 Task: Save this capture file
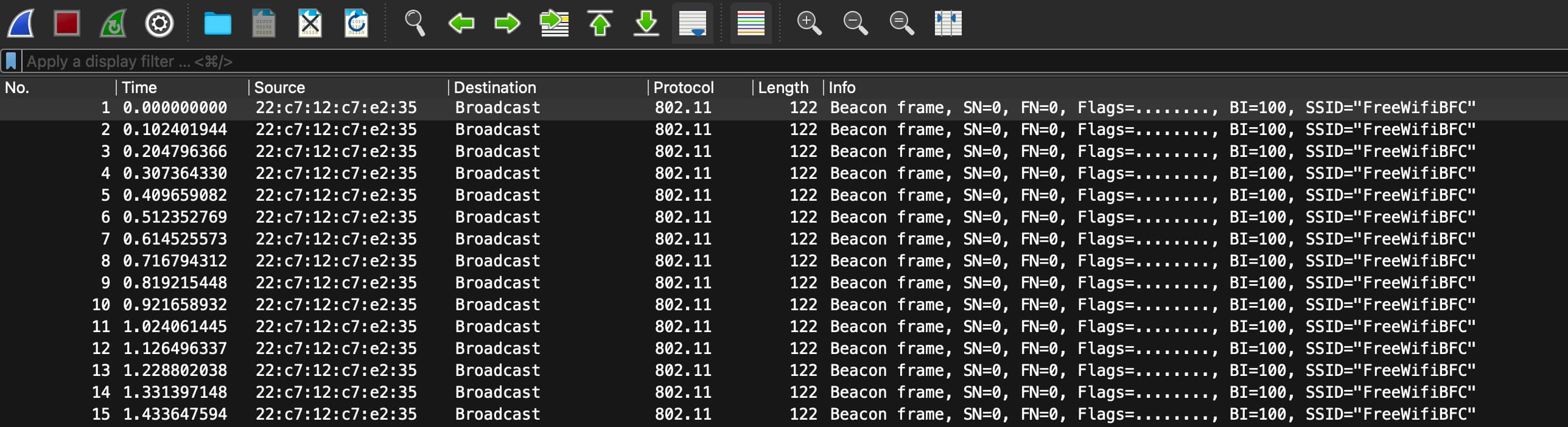(264, 24)
